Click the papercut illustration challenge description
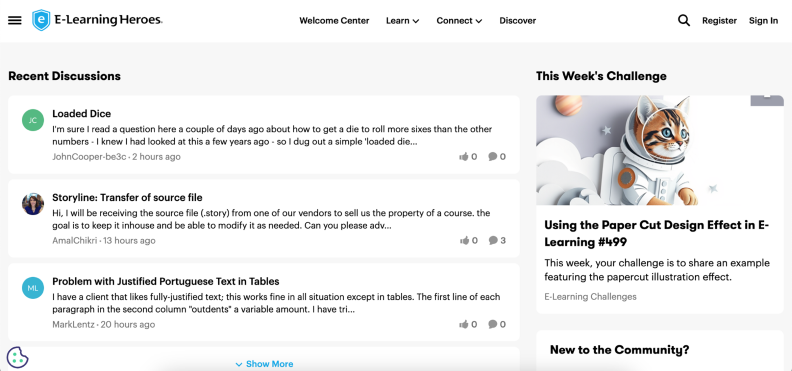 [x=657, y=270]
